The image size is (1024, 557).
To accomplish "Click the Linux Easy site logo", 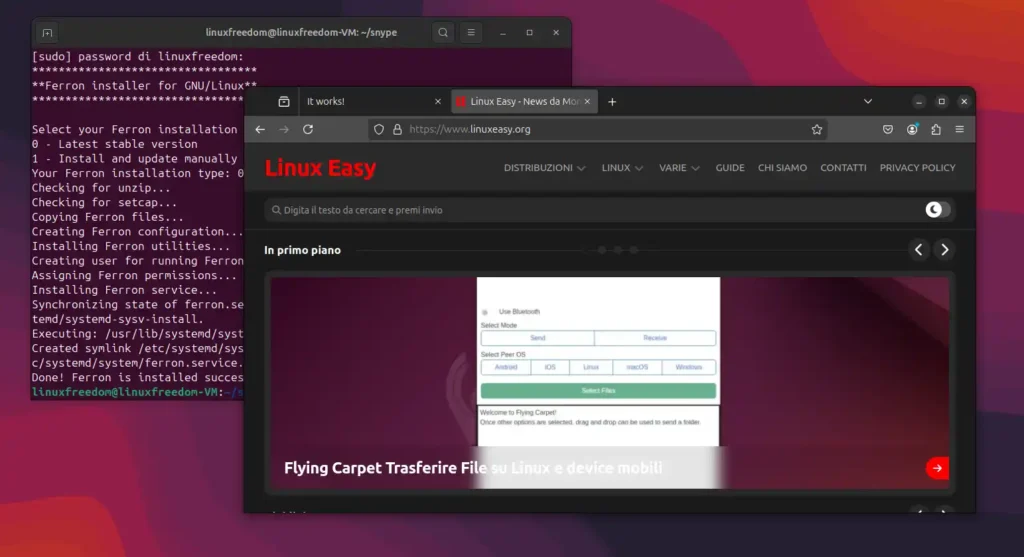I will tap(320, 168).
